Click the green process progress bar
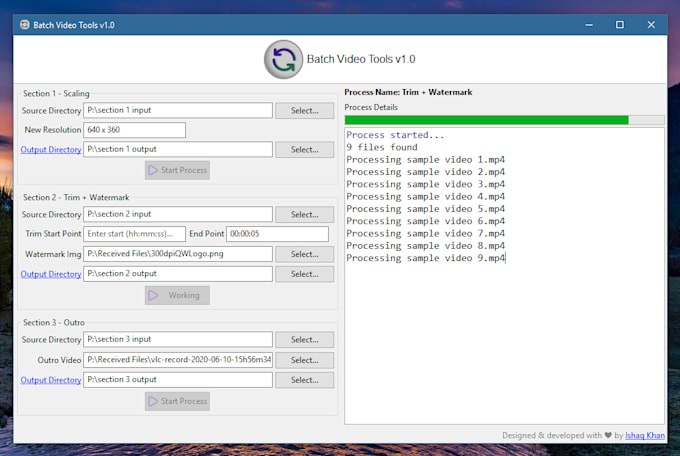Image resolution: width=680 pixels, height=456 pixels. tap(504, 120)
